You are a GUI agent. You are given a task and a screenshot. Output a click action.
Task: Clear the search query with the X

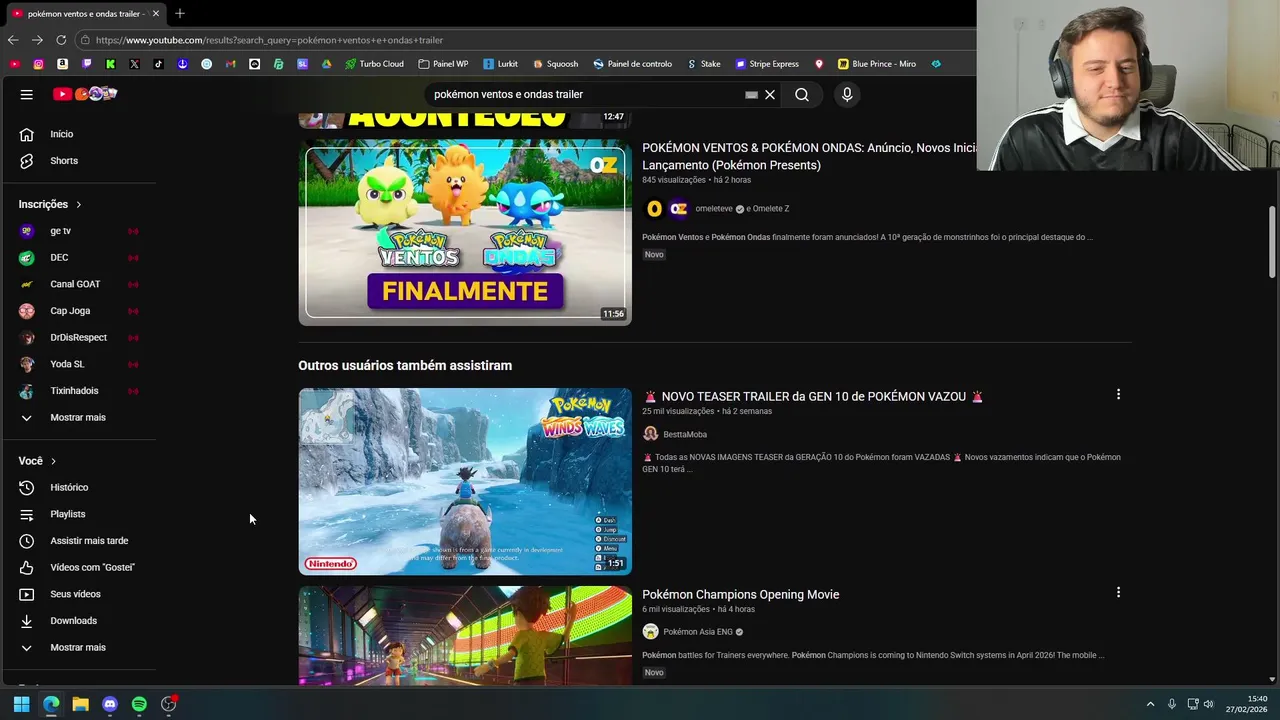[770, 94]
